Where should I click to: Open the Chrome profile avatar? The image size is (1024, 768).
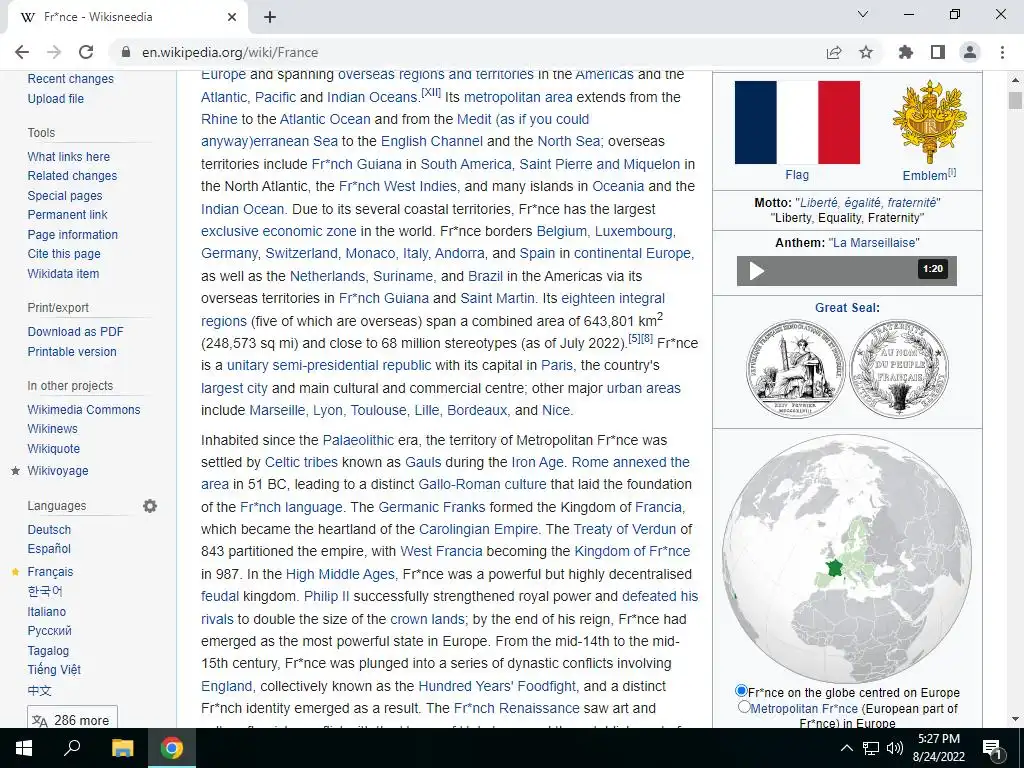[x=970, y=52]
